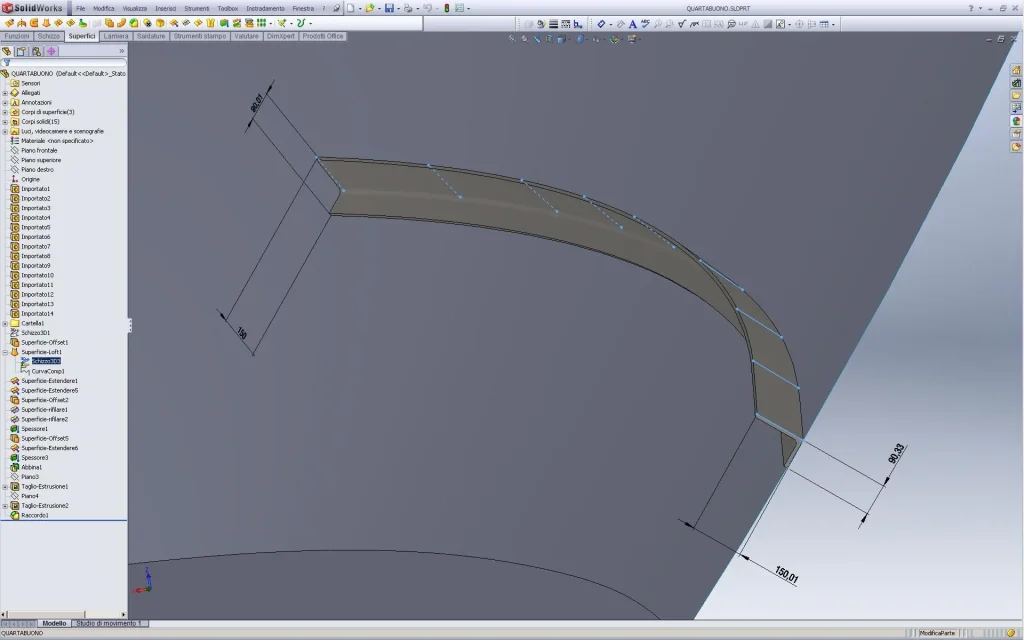
Task: Expand Corpi solidi(15) folder
Action: pyautogui.click(x=5, y=121)
